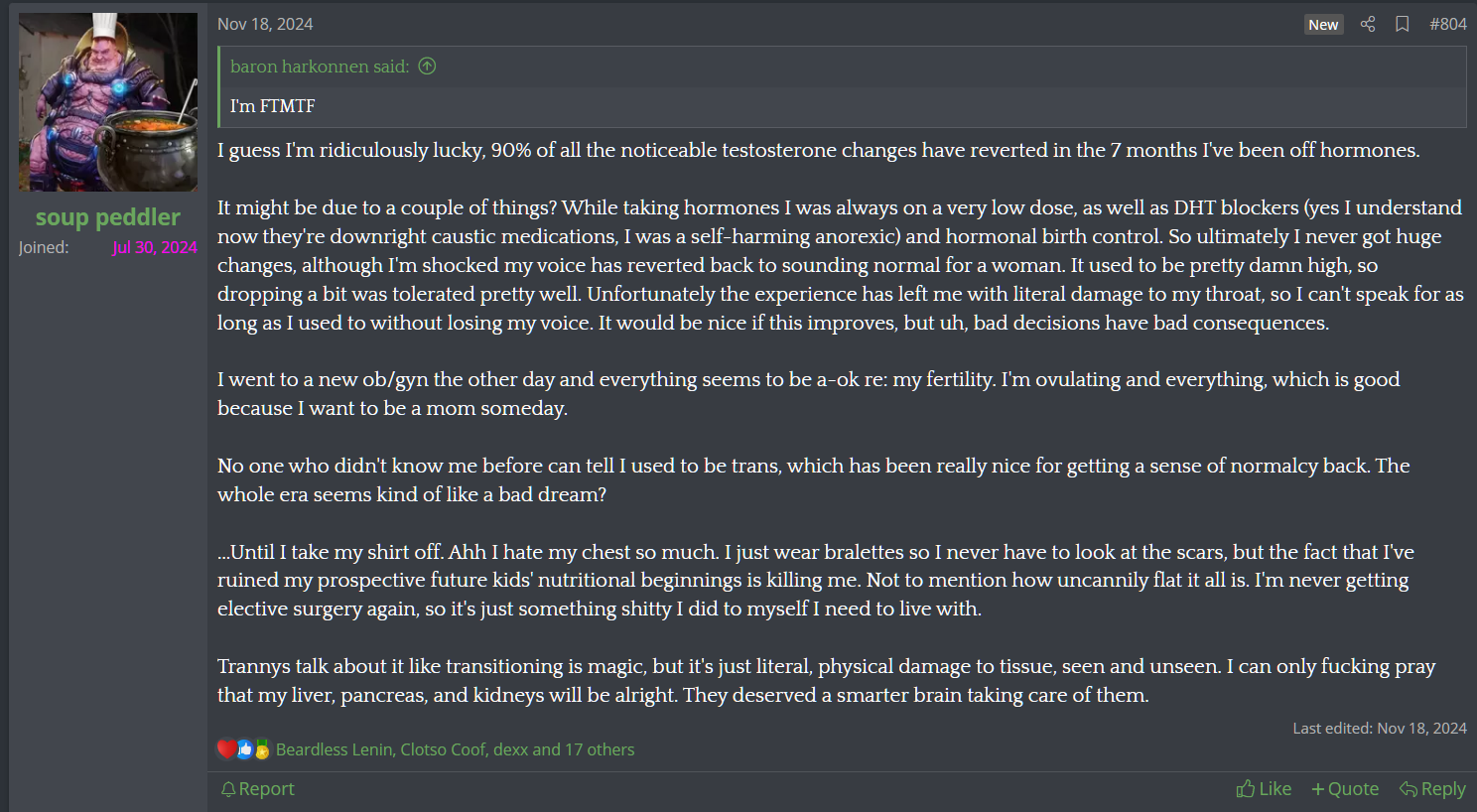The image size is (1477, 812).
Task: Bookmark this post with the bookmark icon
Action: tap(1402, 24)
